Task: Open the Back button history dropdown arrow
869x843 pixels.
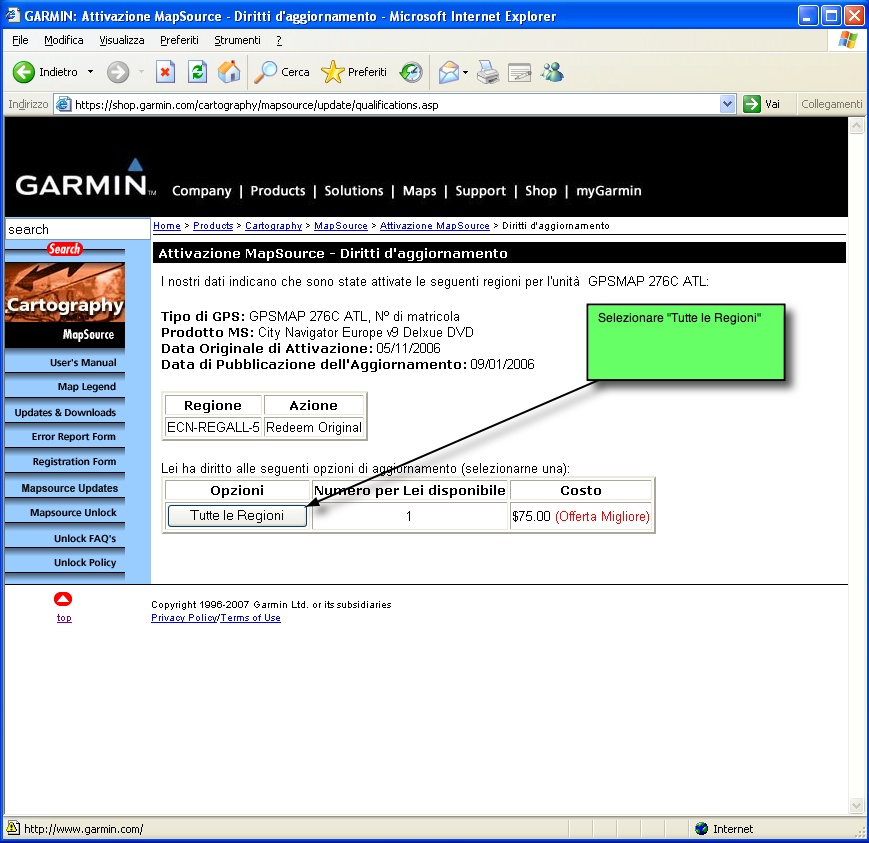Action: [x=90, y=72]
